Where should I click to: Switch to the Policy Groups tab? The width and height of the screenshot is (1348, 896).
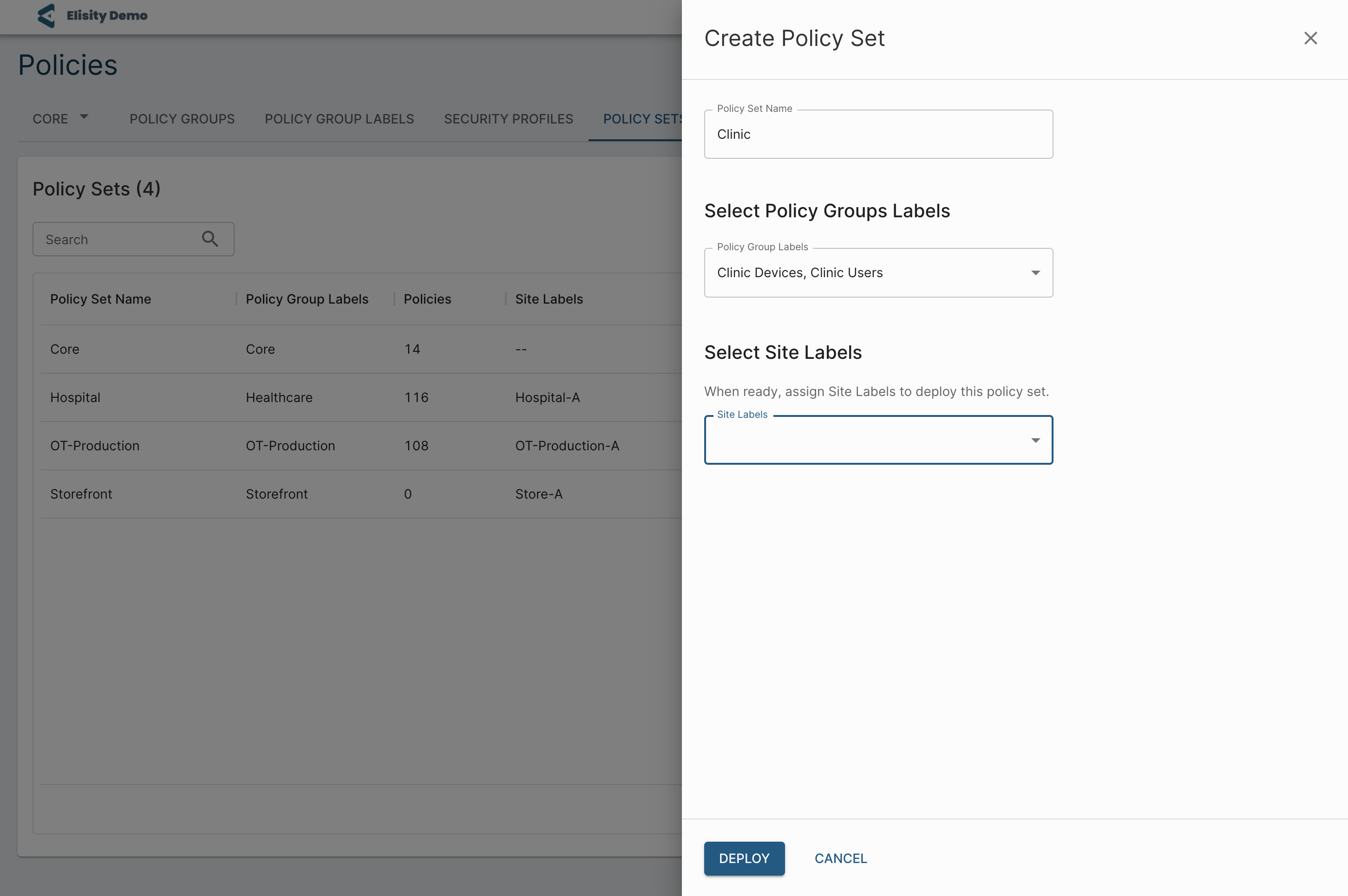(x=182, y=119)
